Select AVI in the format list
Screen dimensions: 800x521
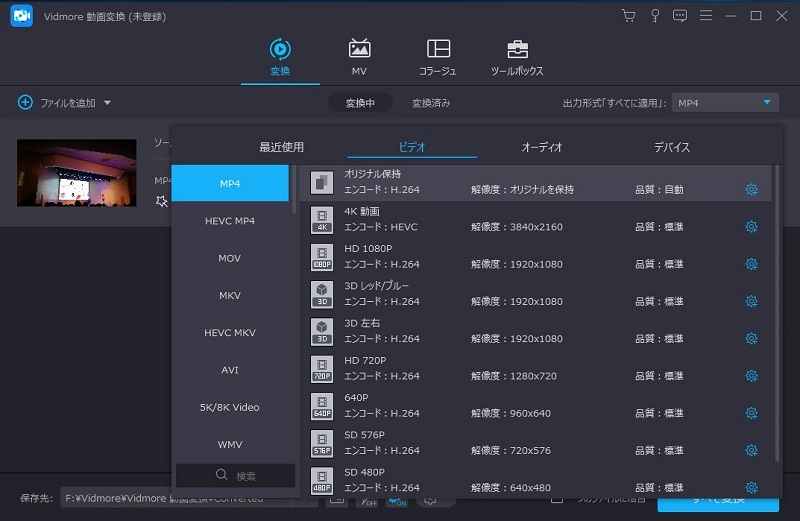pyautogui.click(x=230, y=370)
